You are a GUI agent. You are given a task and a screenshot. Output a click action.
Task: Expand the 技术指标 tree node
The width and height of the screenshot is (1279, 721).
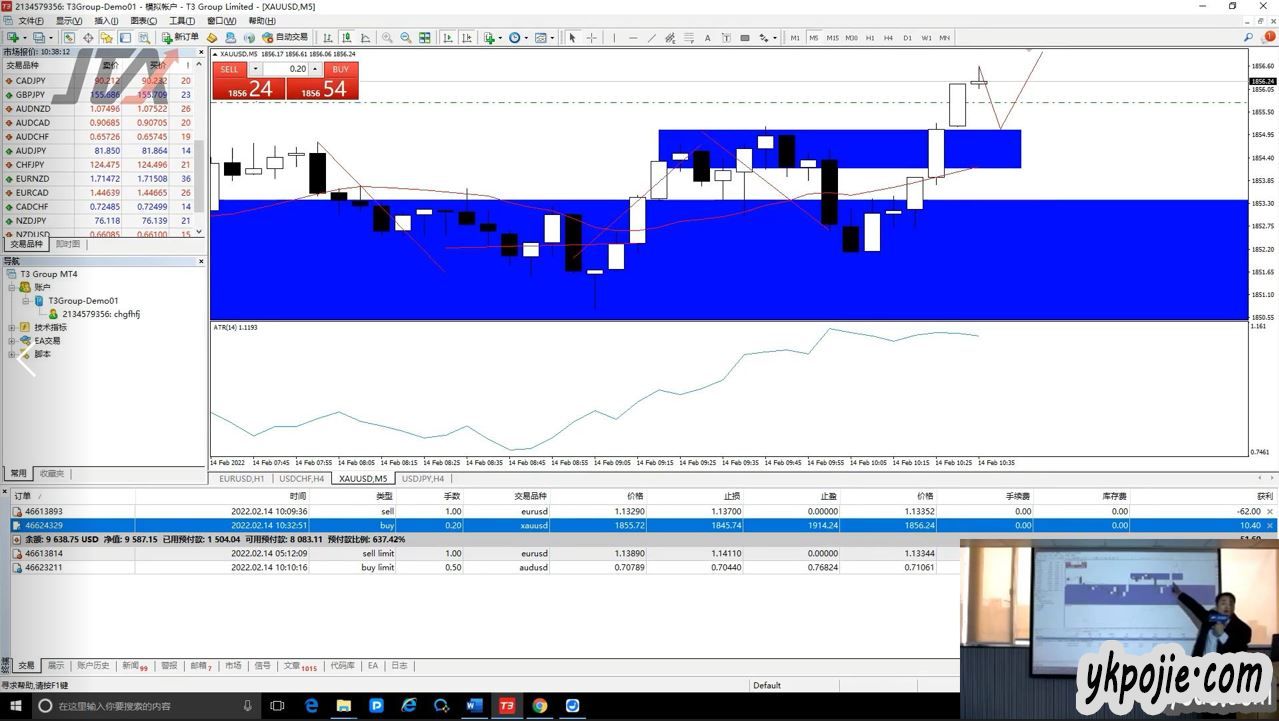click(12, 327)
